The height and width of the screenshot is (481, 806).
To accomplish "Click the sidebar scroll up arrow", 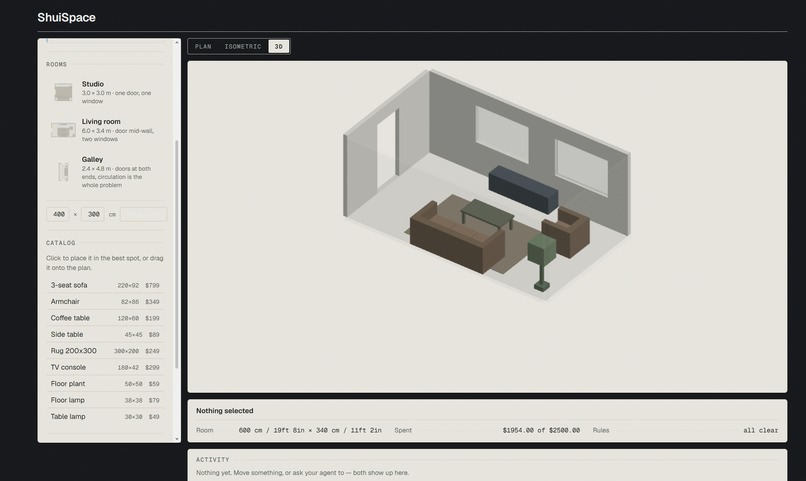I will 177,42.
